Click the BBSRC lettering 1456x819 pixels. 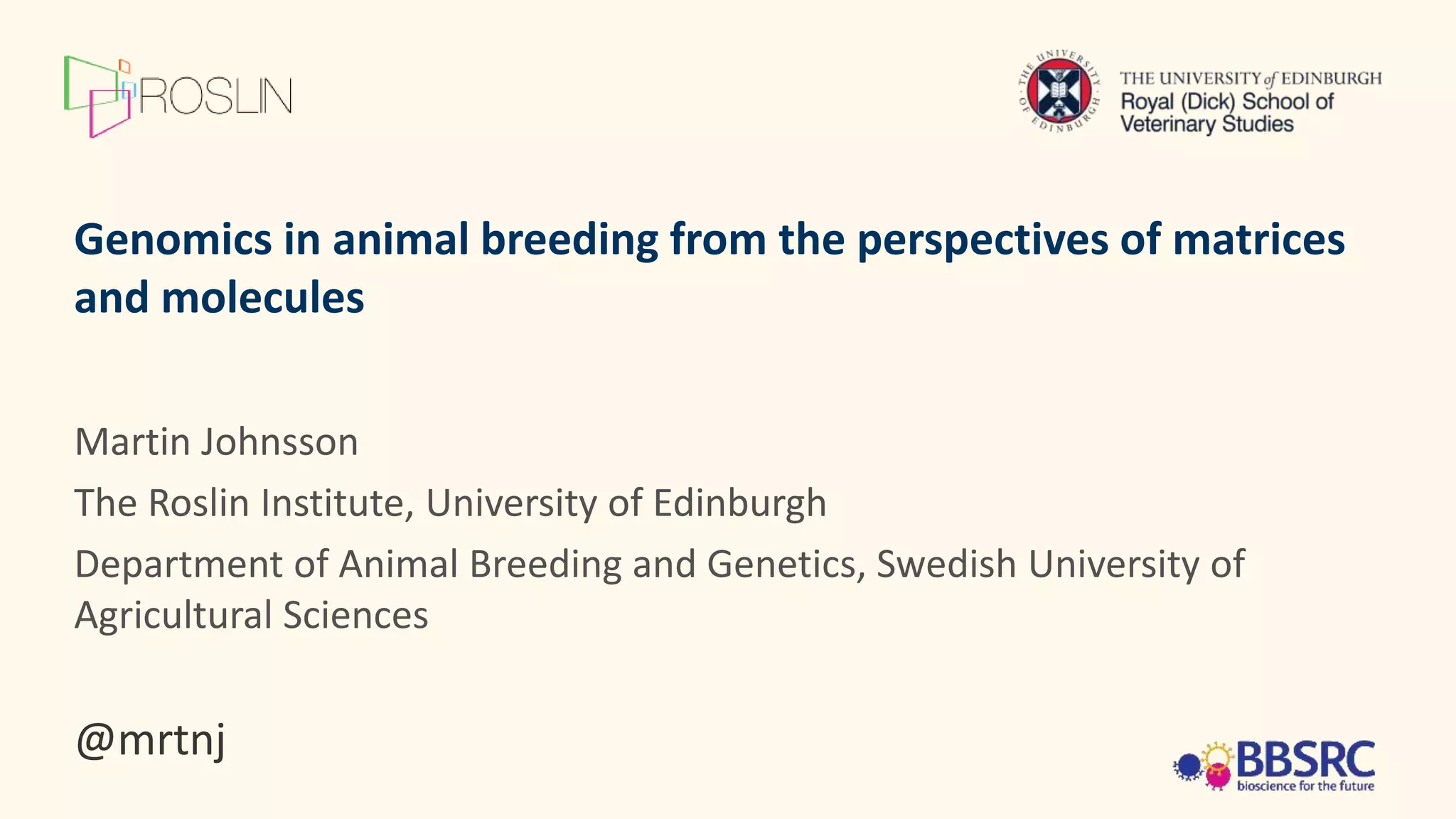click(x=1305, y=760)
